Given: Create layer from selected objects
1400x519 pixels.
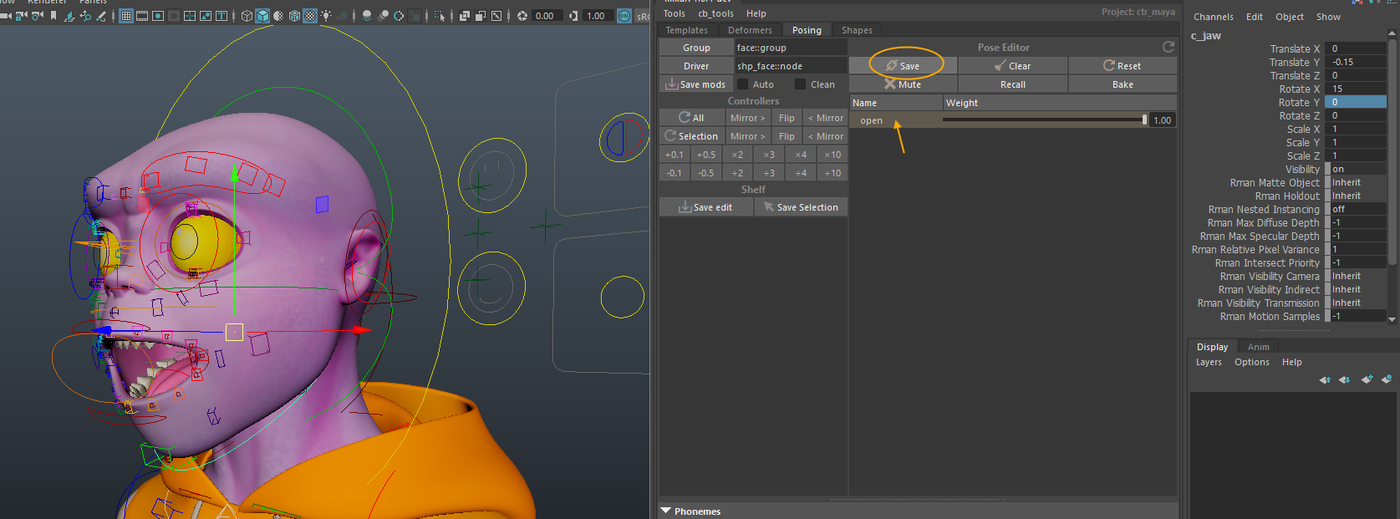Looking at the screenshot, I should 1386,380.
